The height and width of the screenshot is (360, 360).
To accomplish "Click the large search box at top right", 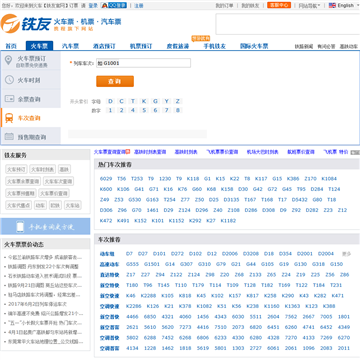I will (288, 24).
